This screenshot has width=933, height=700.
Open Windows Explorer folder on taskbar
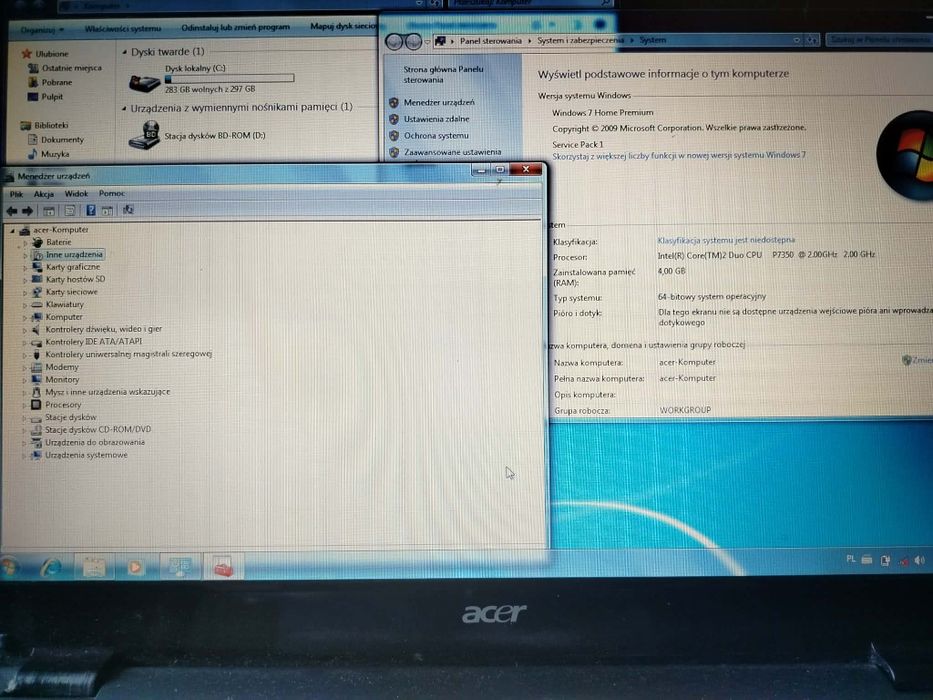pyautogui.click(x=94, y=567)
